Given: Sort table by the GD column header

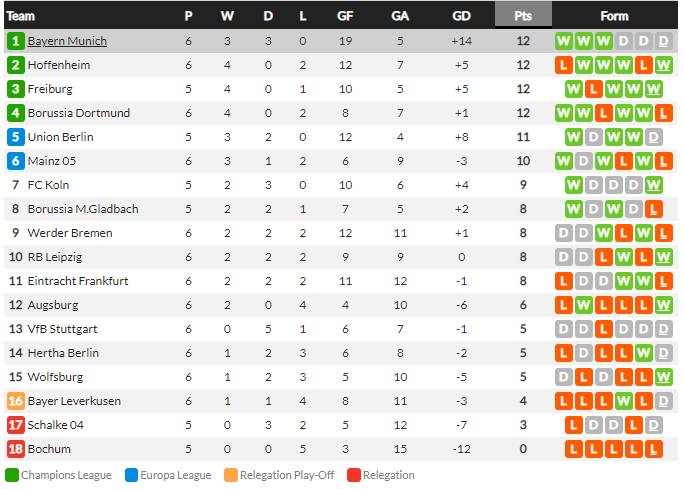Looking at the screenshot, I should pyautogui.click(x=461, y=16).
